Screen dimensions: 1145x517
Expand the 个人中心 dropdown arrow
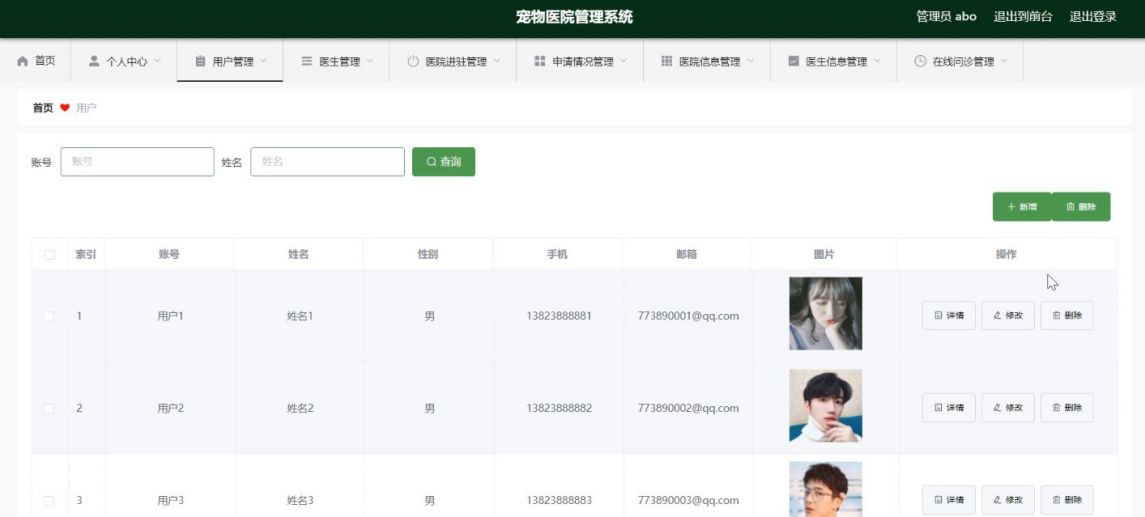pyautogui.click(x=157, y=61)
